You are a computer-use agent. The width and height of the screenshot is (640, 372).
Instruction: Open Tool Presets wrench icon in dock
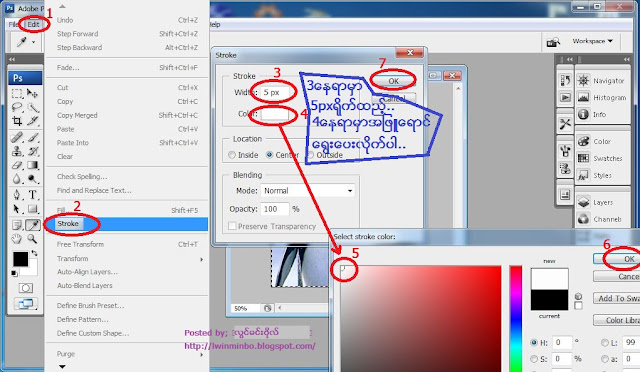(565, 124)
